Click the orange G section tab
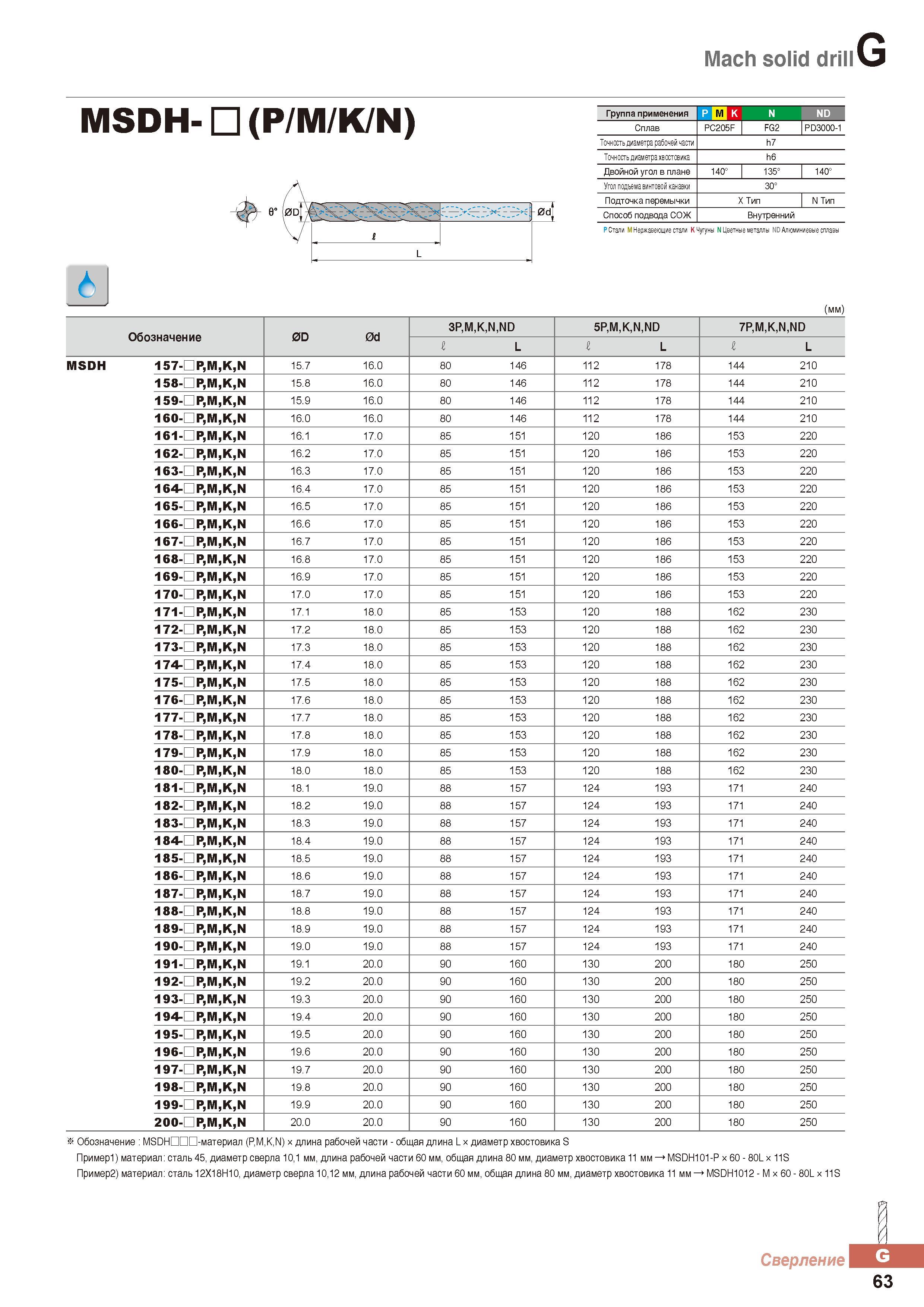The image size is (924, 1307). pos(886,1255)
